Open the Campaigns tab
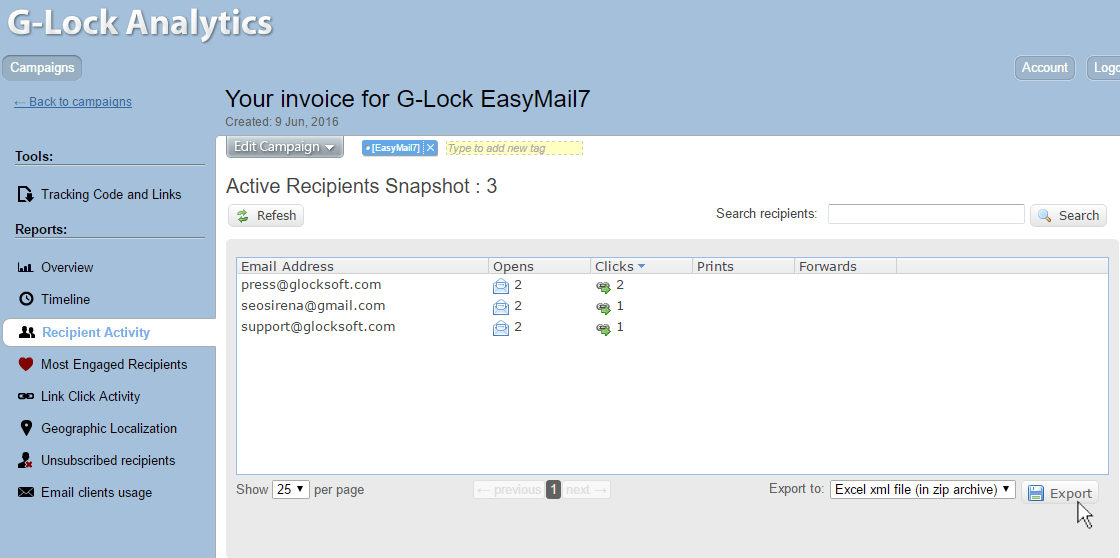 [42, 68]
